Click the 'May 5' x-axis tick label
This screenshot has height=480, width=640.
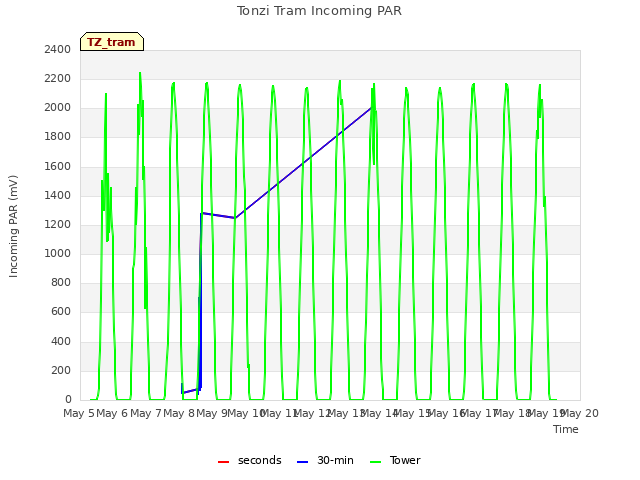(79, 413)
